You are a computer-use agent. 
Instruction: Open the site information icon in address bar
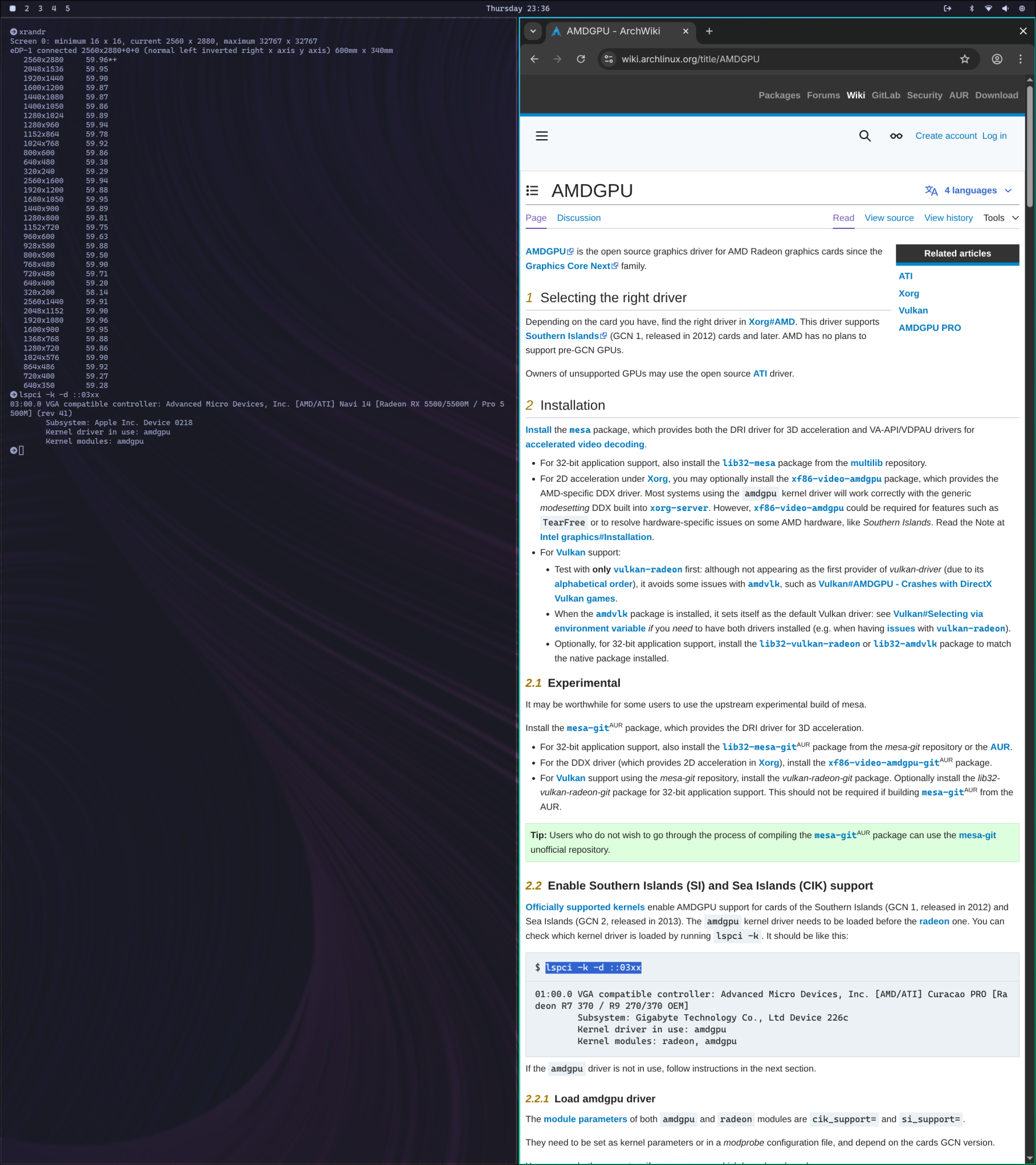pyautogui.click(x=609, y=59)
